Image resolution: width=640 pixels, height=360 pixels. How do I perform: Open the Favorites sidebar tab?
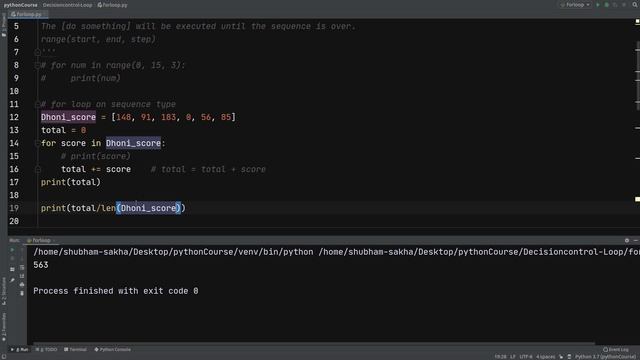4,327
